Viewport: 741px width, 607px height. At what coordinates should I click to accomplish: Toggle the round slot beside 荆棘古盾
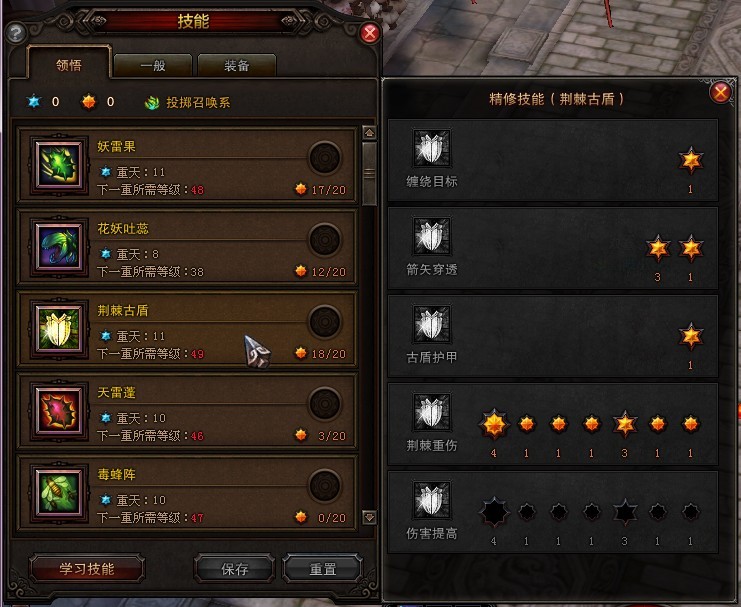coord(325,321)
